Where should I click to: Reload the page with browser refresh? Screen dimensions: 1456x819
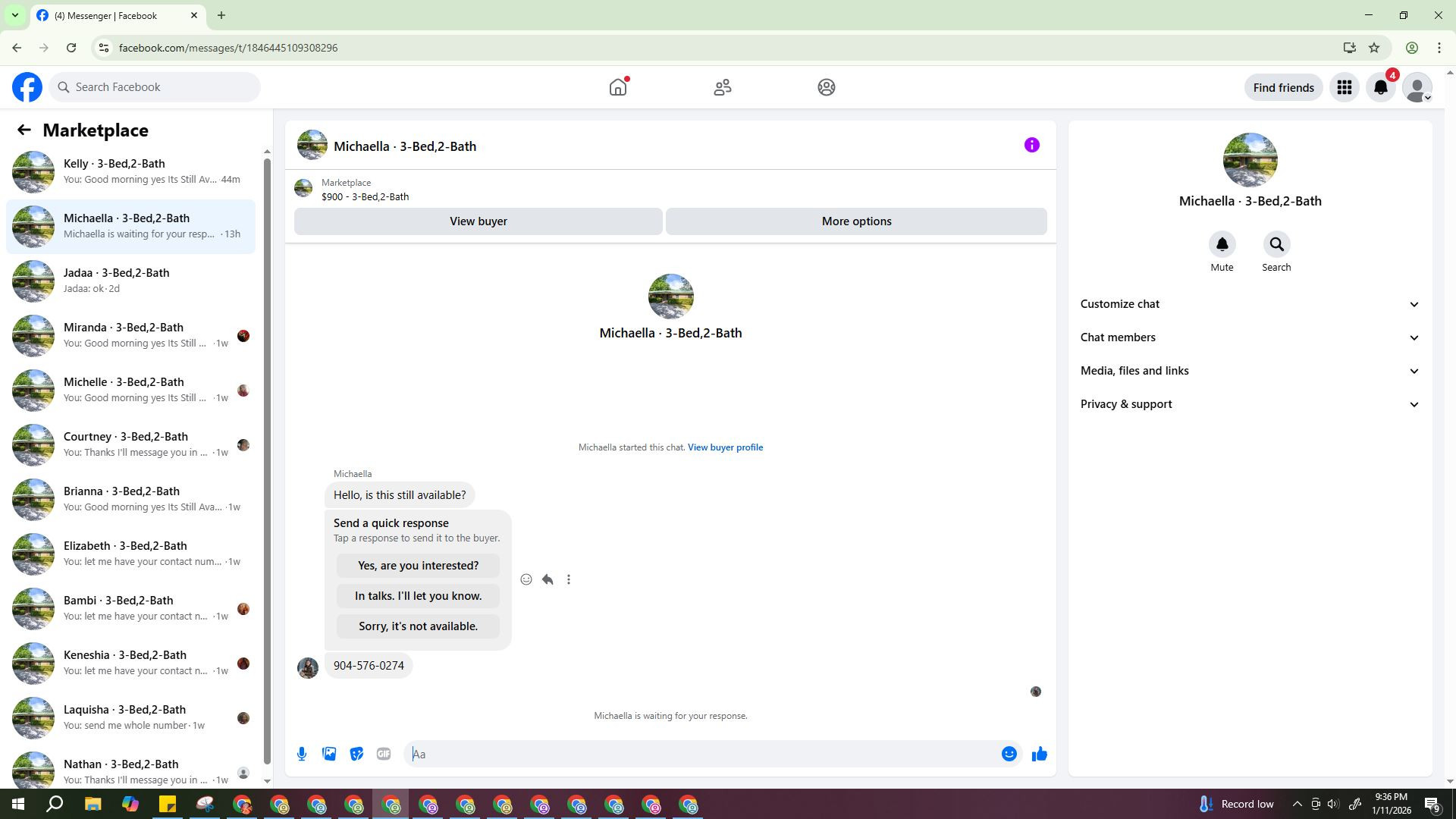point(71,48)
